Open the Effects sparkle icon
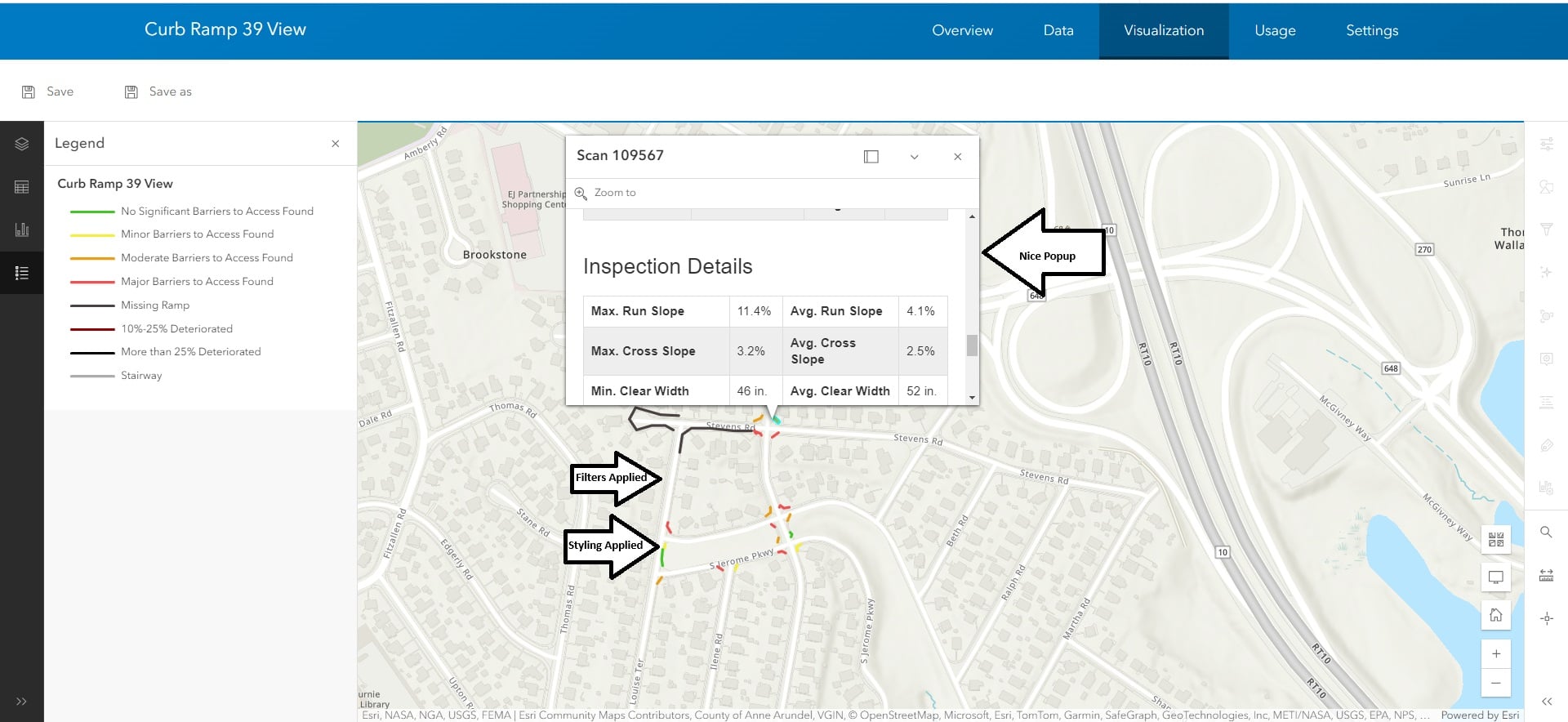Viewport: 1568px width, 722px height. point(1547,272)
